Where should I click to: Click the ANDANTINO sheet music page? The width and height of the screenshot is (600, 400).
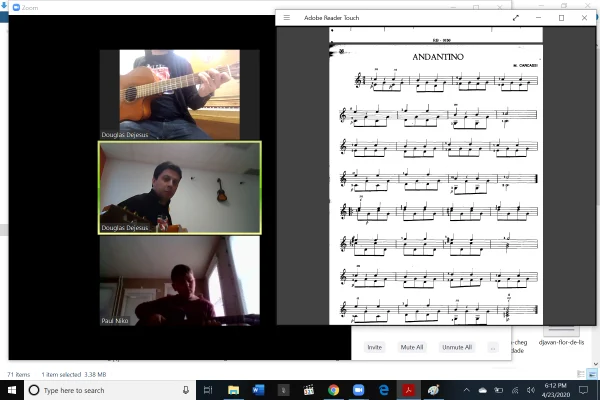436,184
